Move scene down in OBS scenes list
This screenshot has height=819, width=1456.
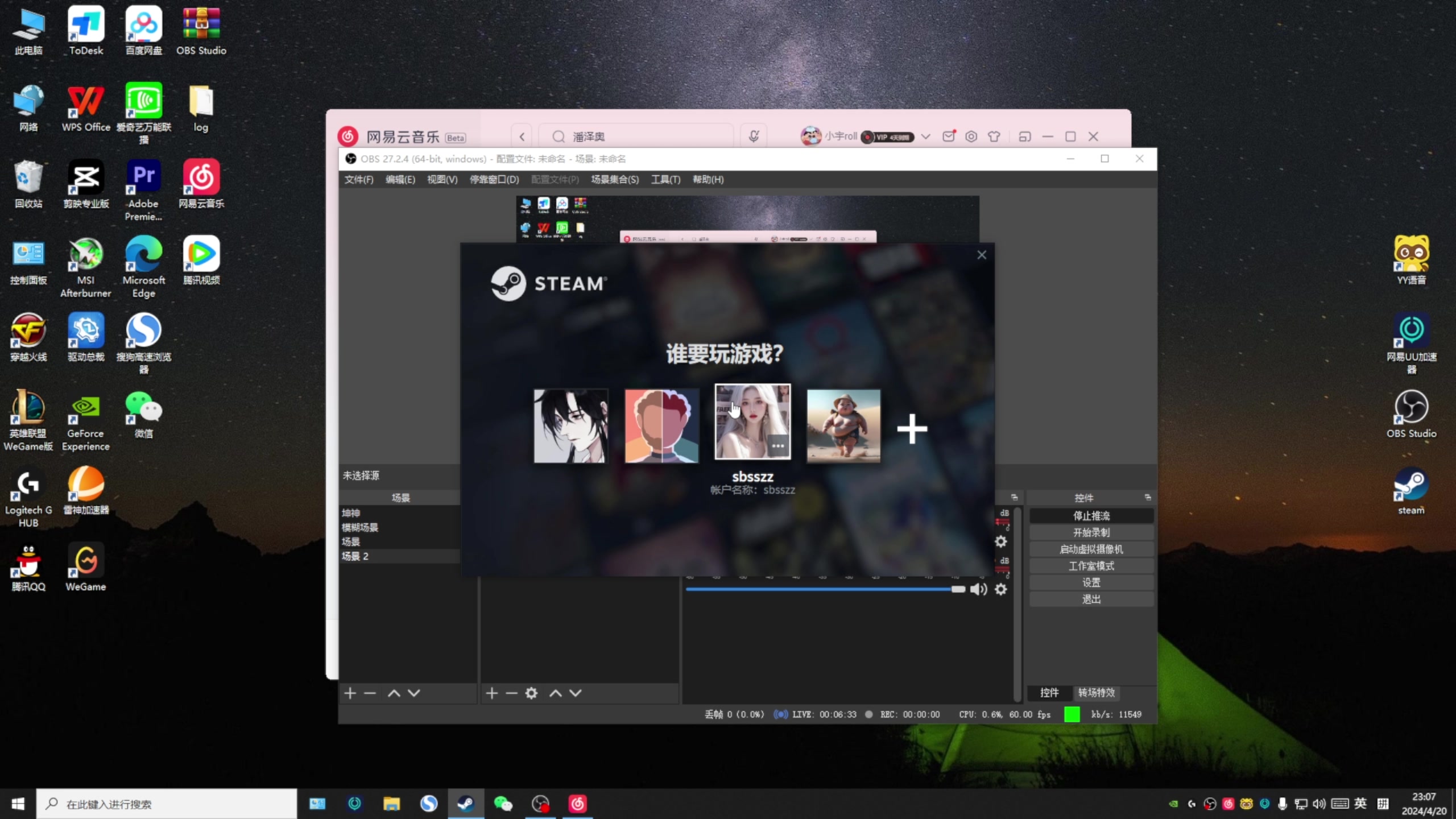[x=414, y=693]
